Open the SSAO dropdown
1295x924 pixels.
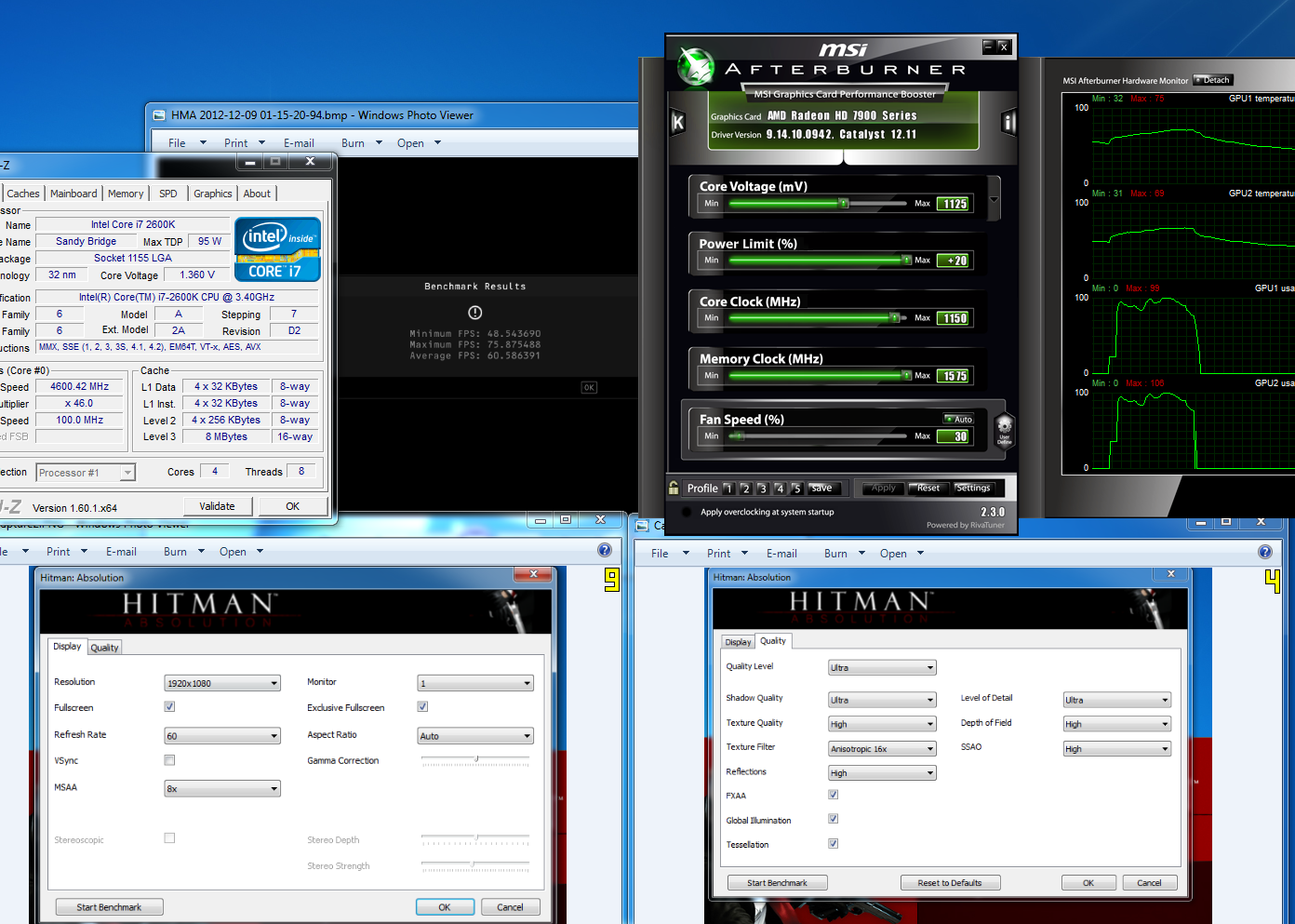pos(1116,748)
